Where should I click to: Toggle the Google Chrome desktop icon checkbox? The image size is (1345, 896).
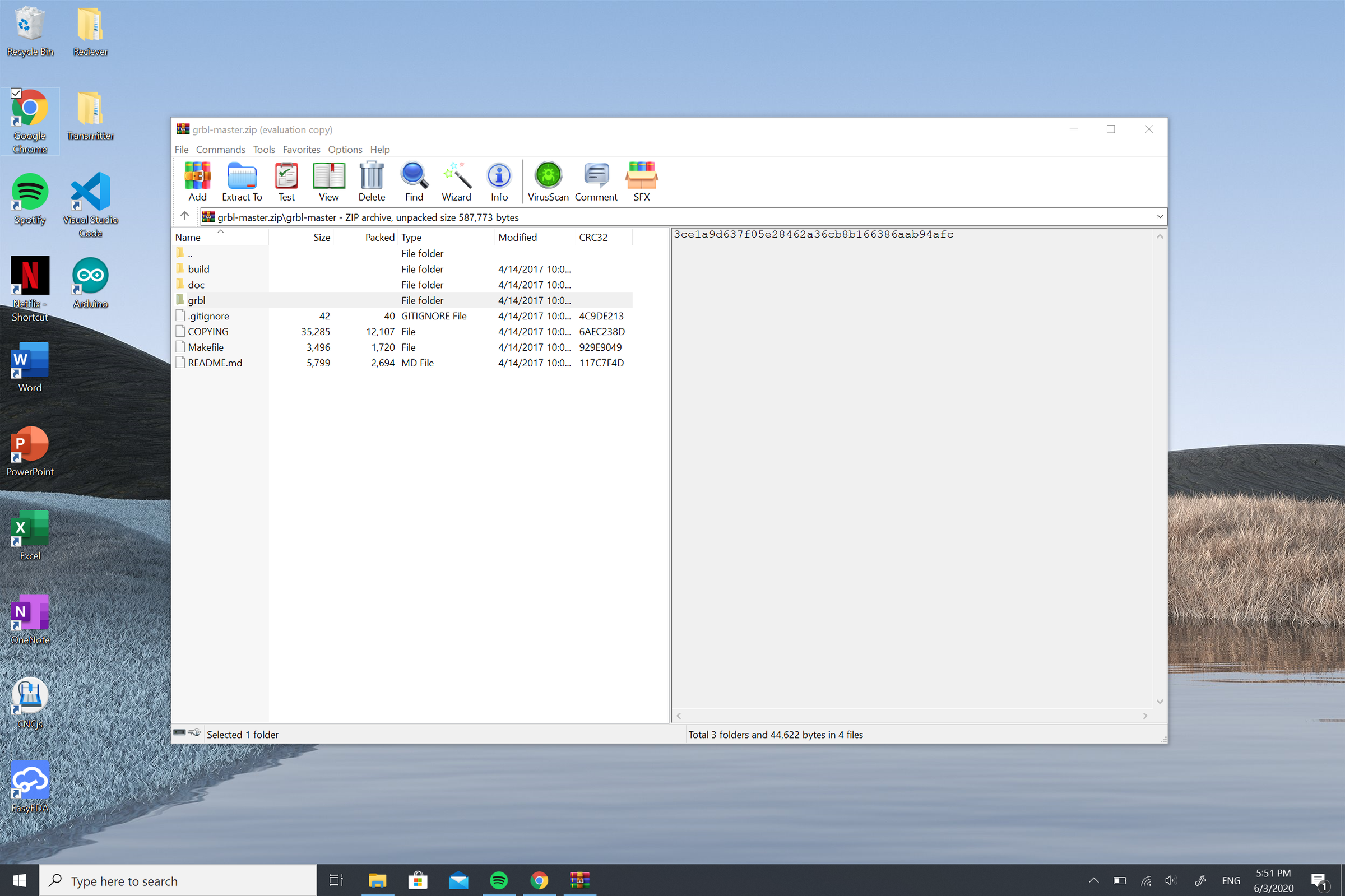tap(16, 93)
